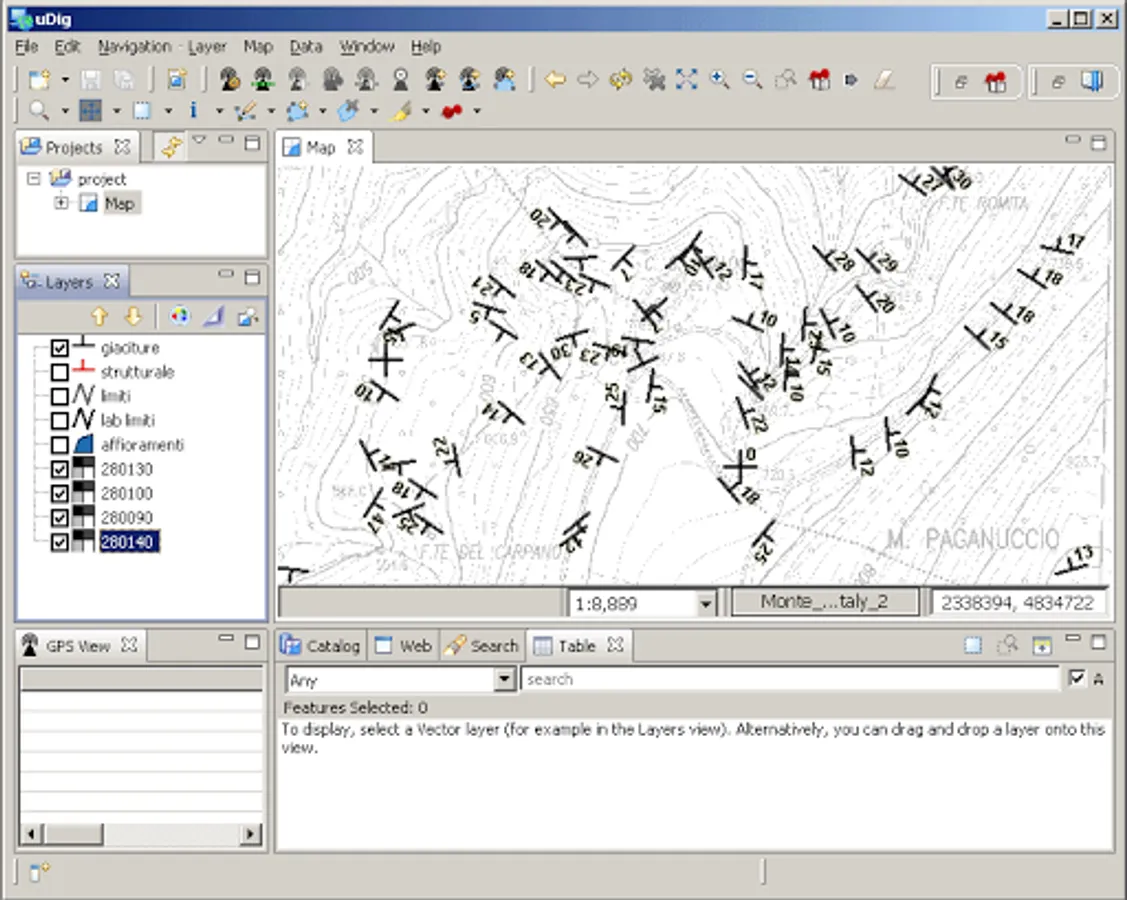Enable the strutturale layer checkbox
Image resolution: width=1127 pixels, height=900 pixels.
[59, 372]
